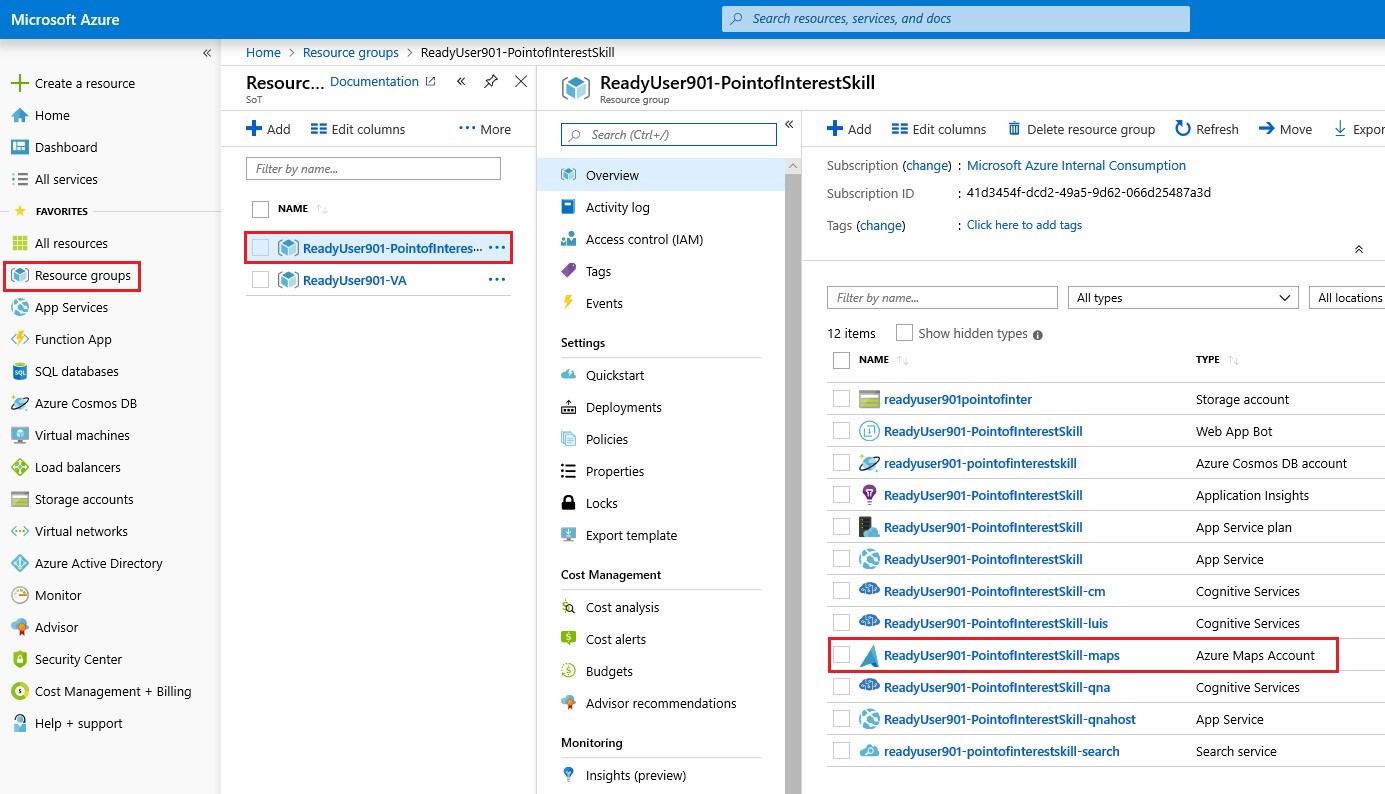1385x794 pixels.
Task: Click Resource groups breadcrumb link
Action: (350, 53)
